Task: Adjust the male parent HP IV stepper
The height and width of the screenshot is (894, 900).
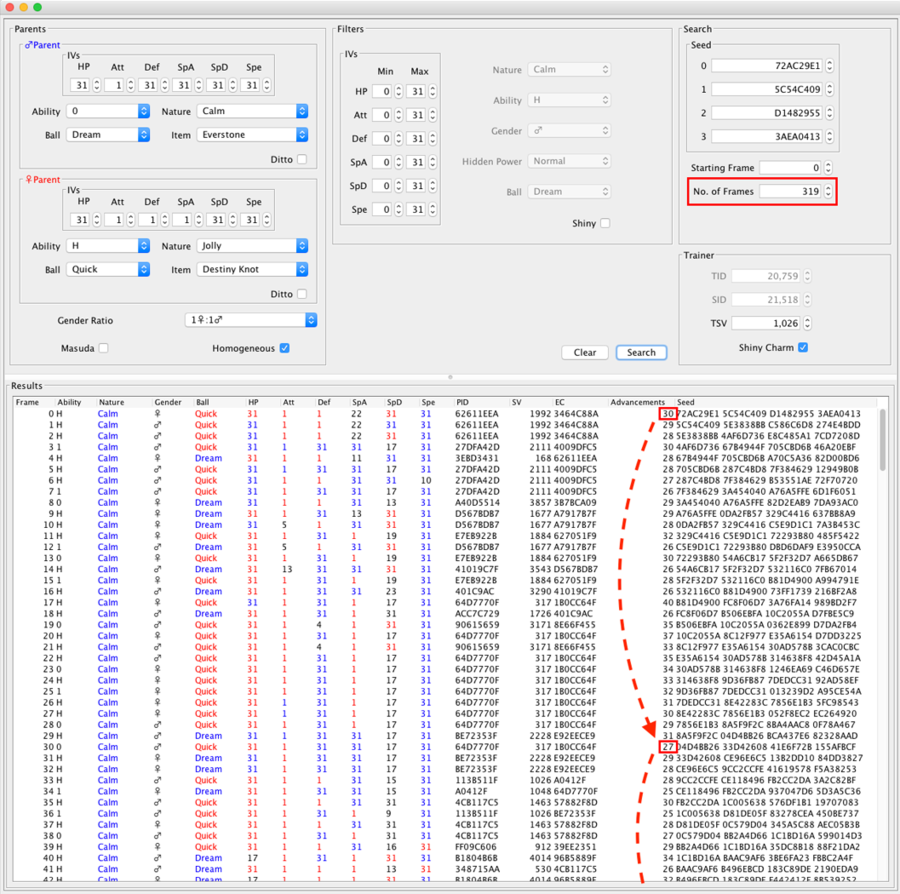Action: 96,85
